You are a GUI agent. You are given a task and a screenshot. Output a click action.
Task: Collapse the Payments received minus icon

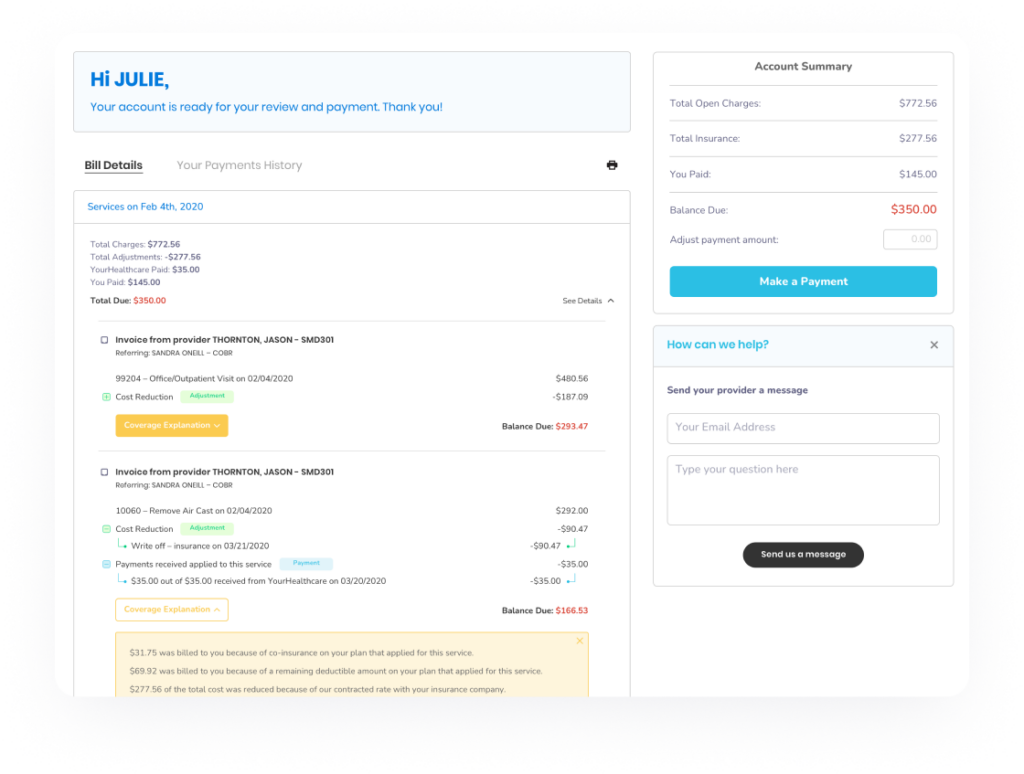point(105,563)
